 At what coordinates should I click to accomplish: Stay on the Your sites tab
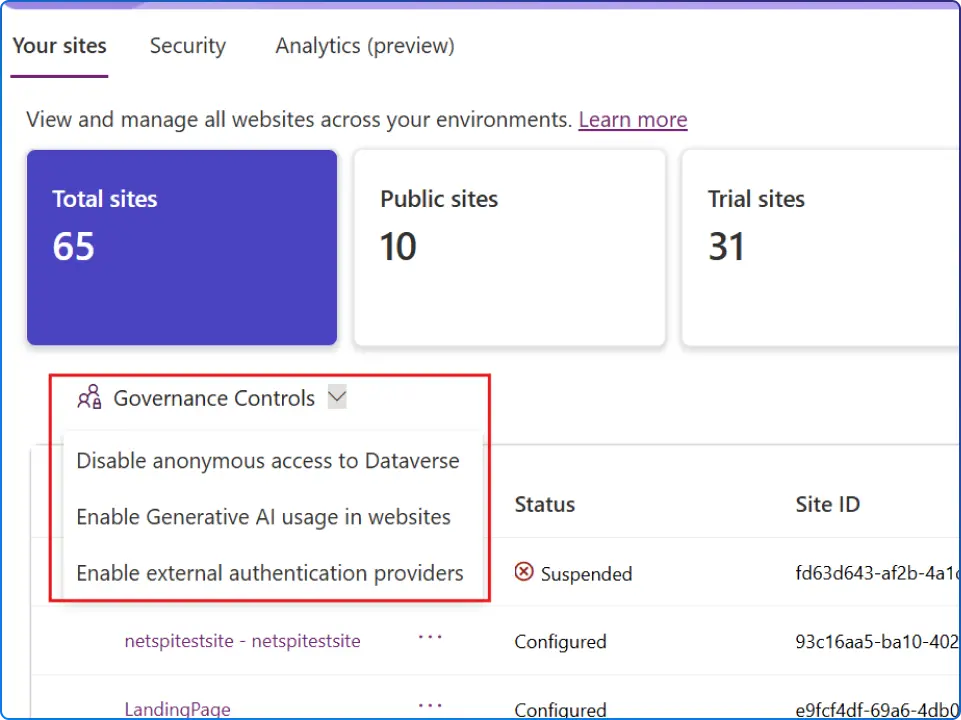[59, 45]
